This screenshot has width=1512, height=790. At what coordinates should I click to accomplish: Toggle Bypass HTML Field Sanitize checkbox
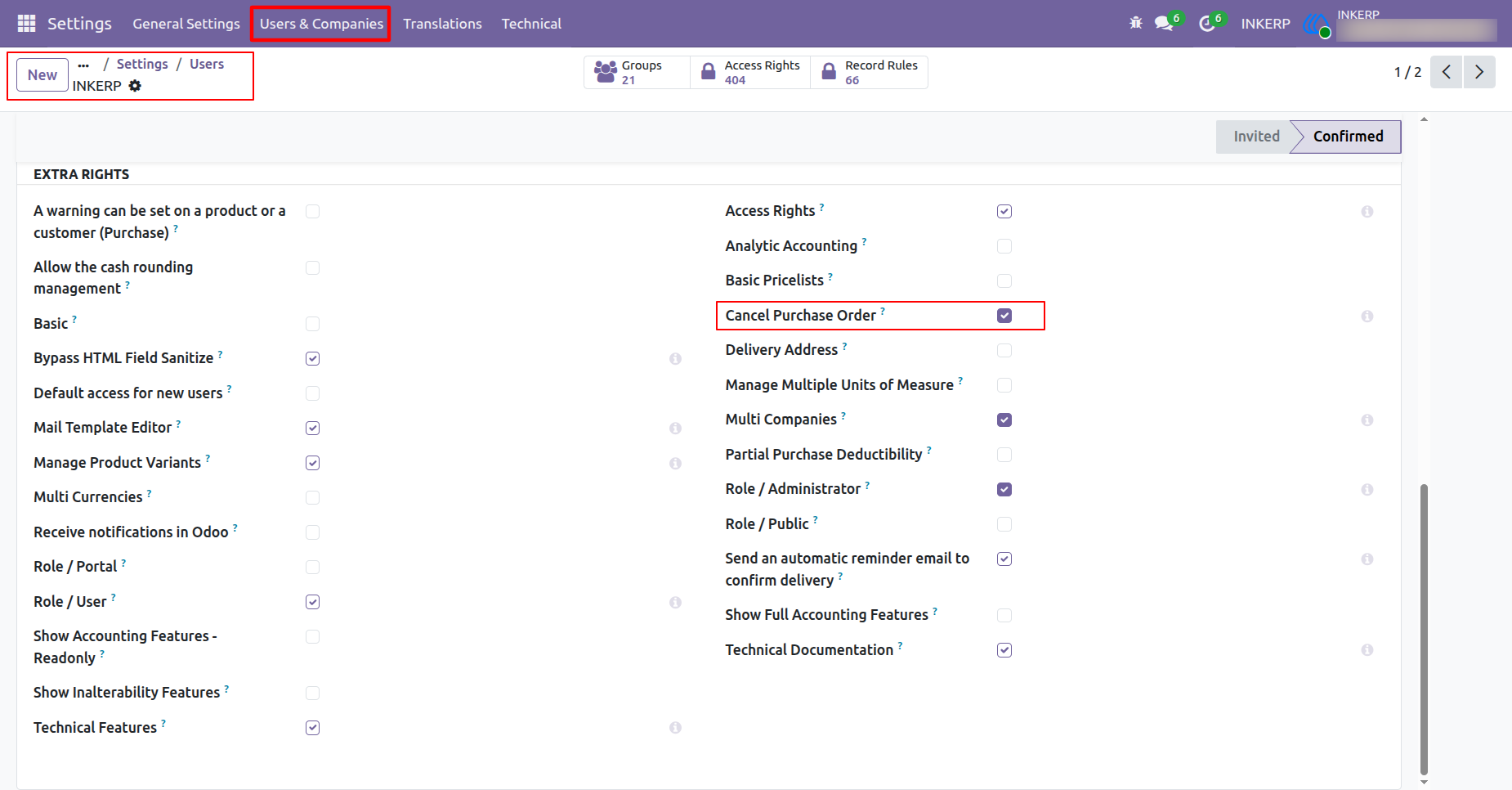click(x=312, y=359)
